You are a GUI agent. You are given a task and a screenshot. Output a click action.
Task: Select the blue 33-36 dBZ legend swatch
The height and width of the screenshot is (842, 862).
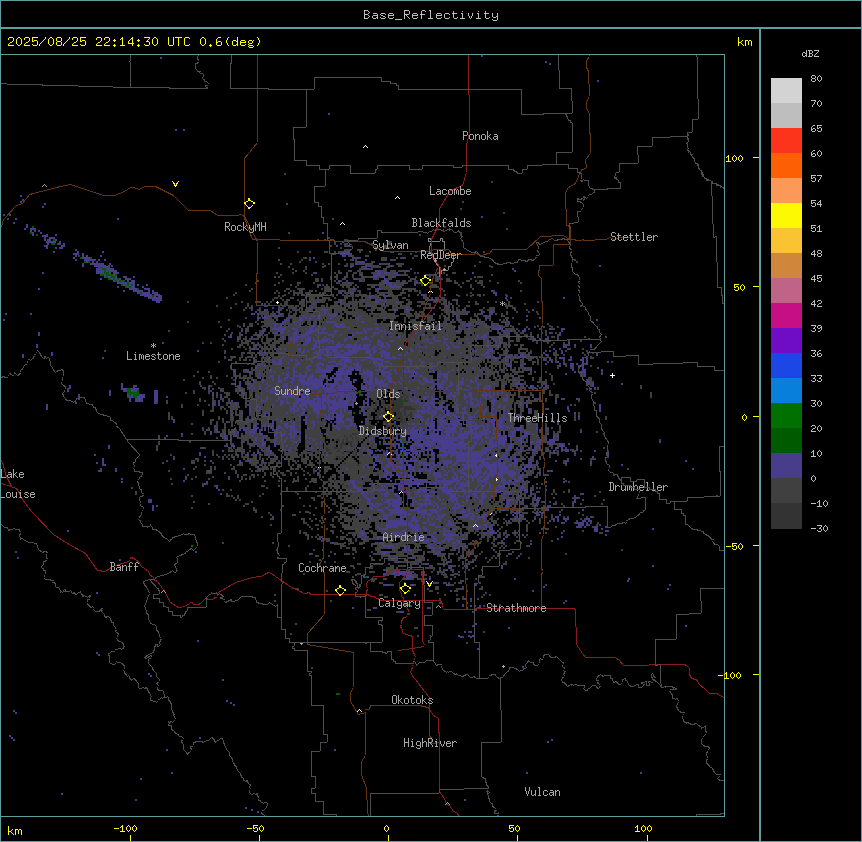786,365
